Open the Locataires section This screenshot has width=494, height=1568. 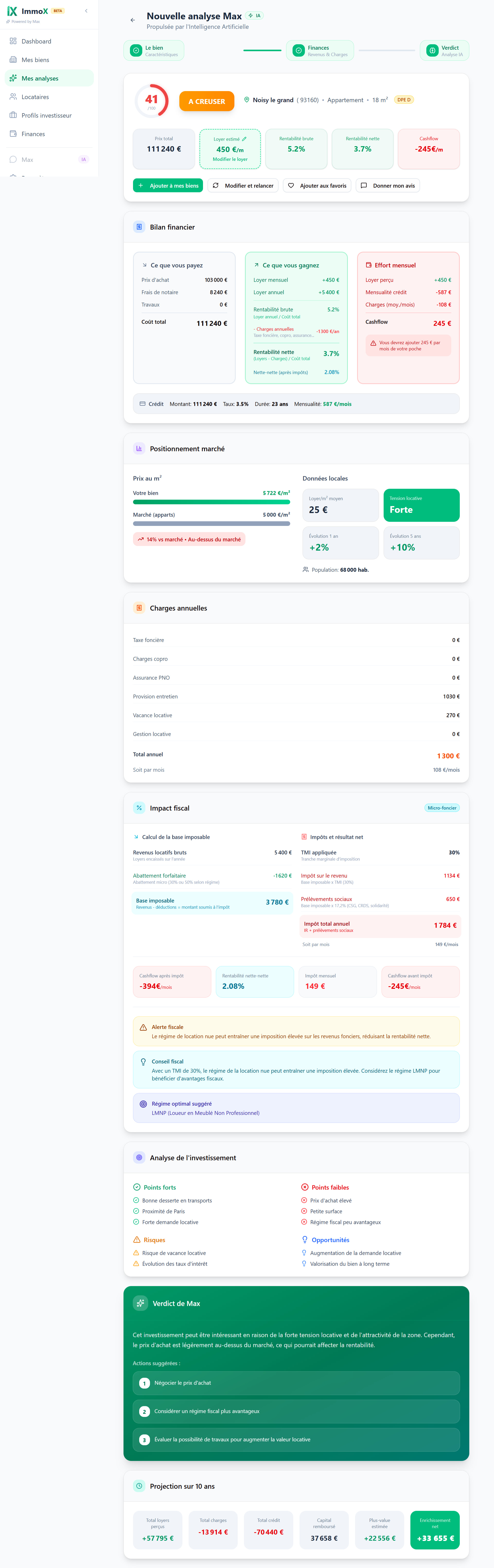(35, 97)
